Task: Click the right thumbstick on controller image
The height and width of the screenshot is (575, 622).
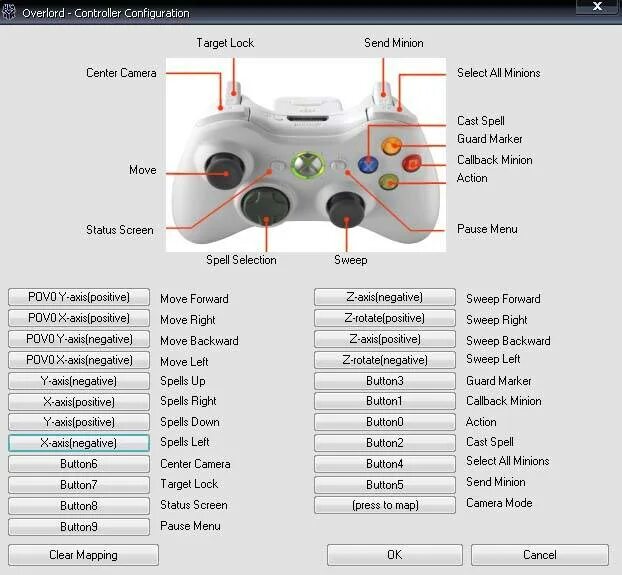Action: (x=345, y=210)
